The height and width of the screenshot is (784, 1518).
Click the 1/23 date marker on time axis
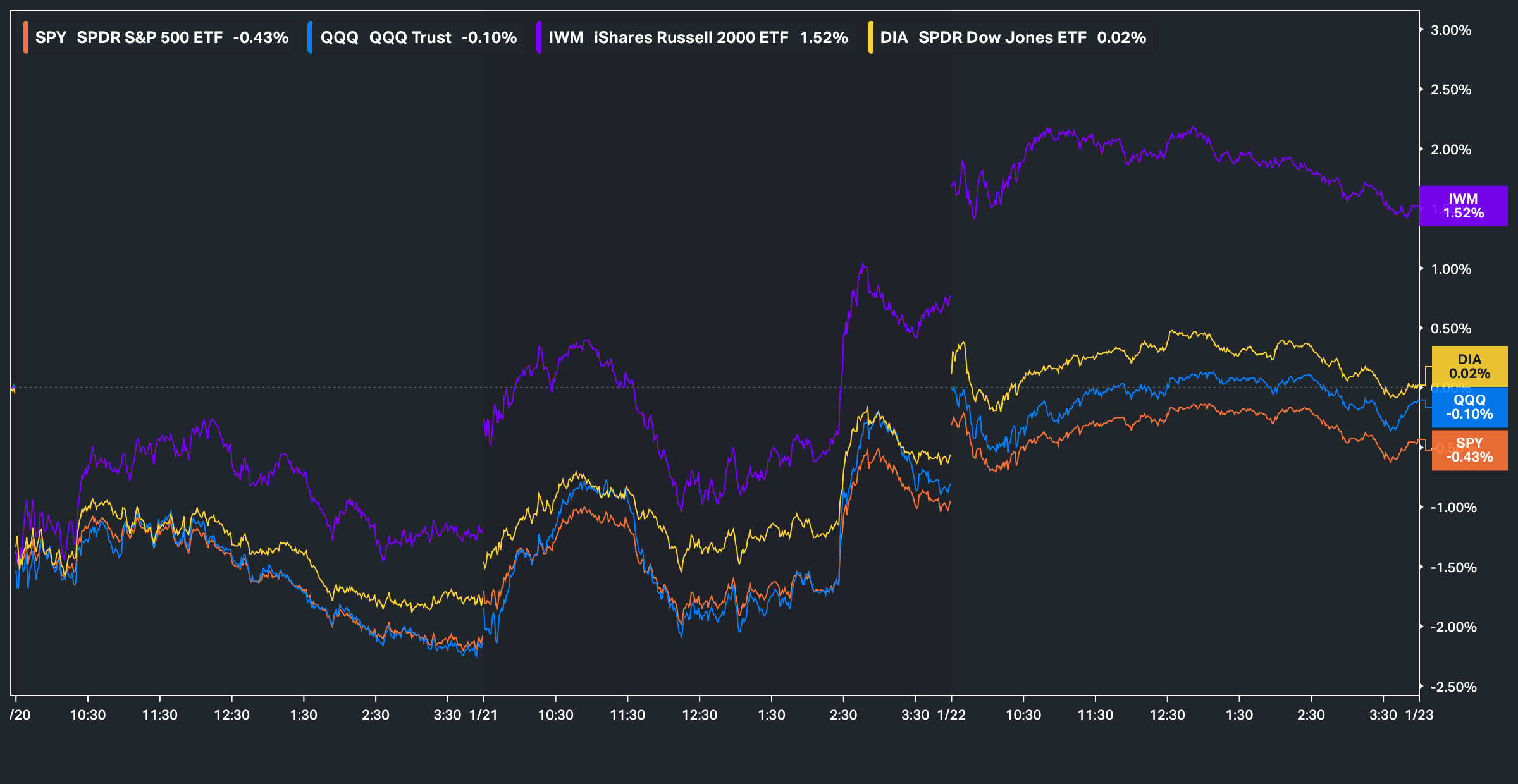coord(1419,714)
